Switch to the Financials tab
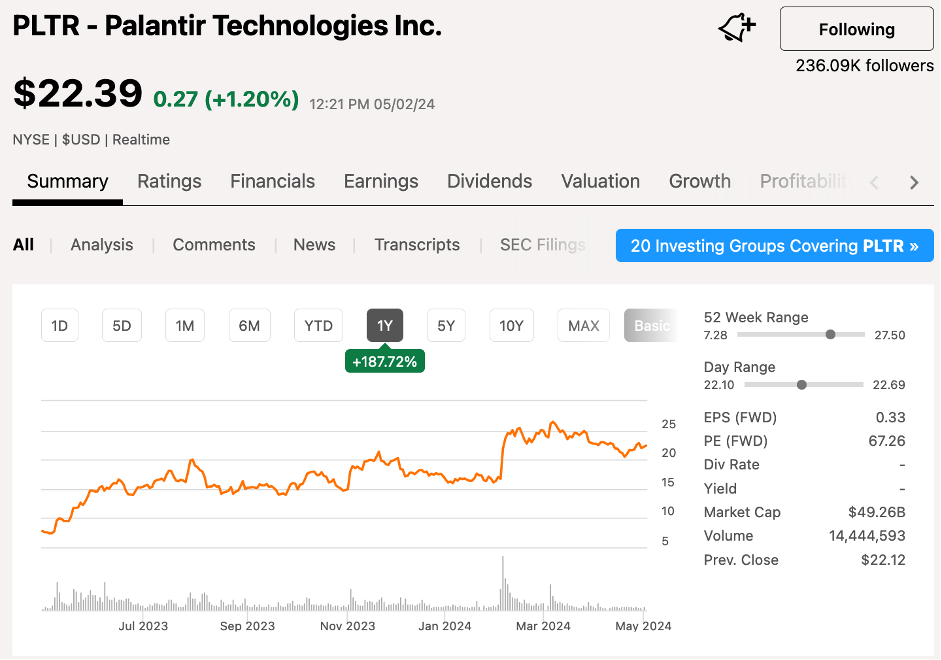This screenshot has height=660, width=941. [x=272, y=181]
